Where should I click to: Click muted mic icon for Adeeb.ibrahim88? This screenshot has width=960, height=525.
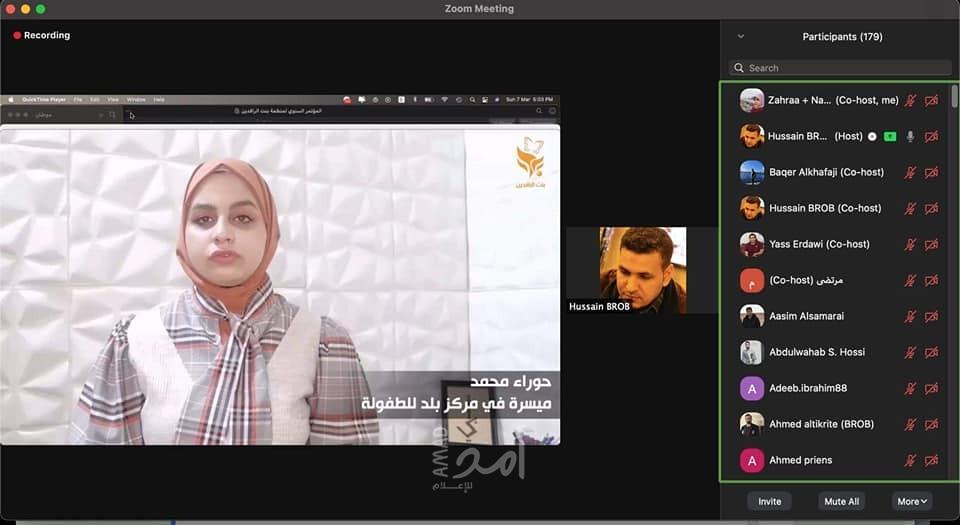coord(910,389)
